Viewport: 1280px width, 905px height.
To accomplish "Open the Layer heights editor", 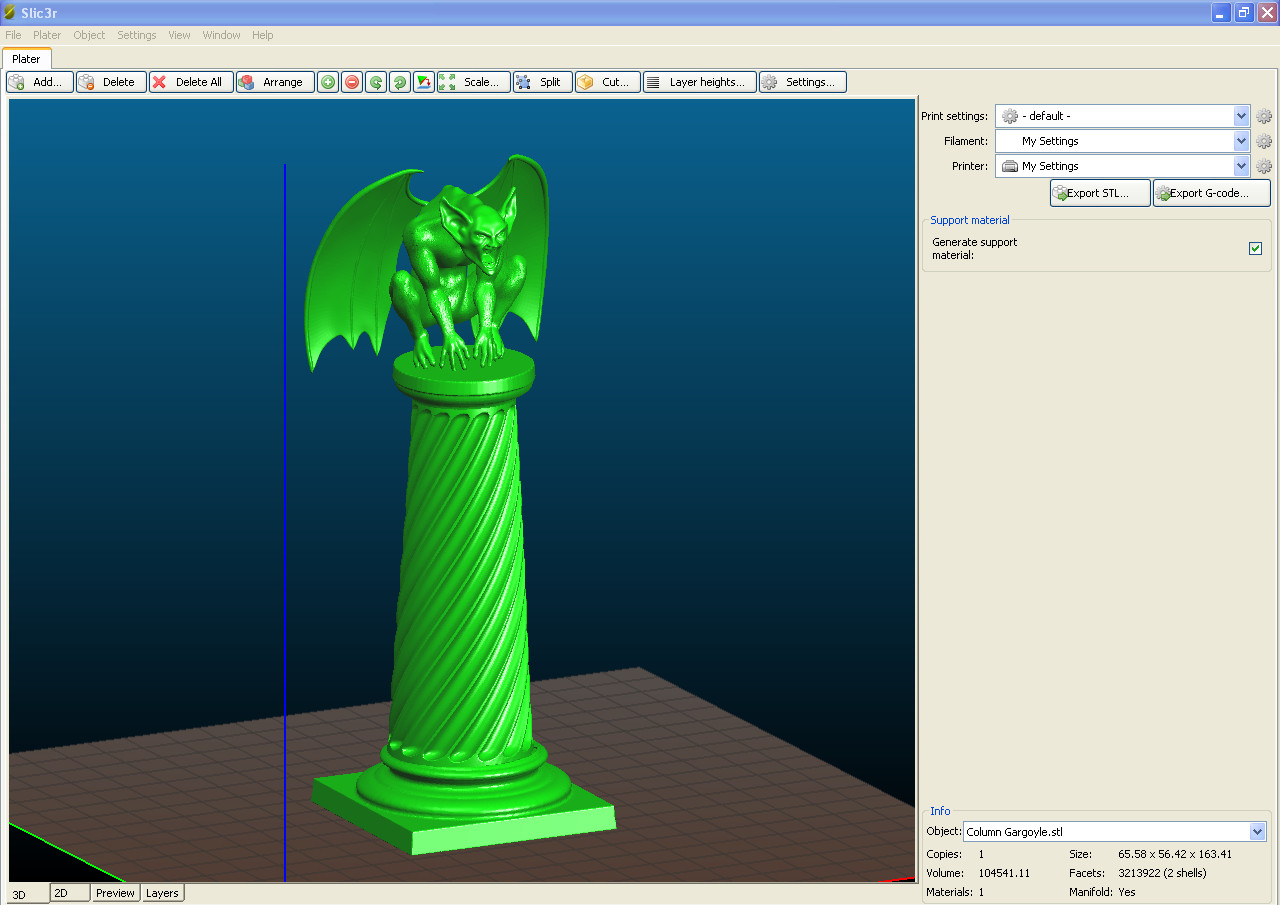I will pos(699,82).
